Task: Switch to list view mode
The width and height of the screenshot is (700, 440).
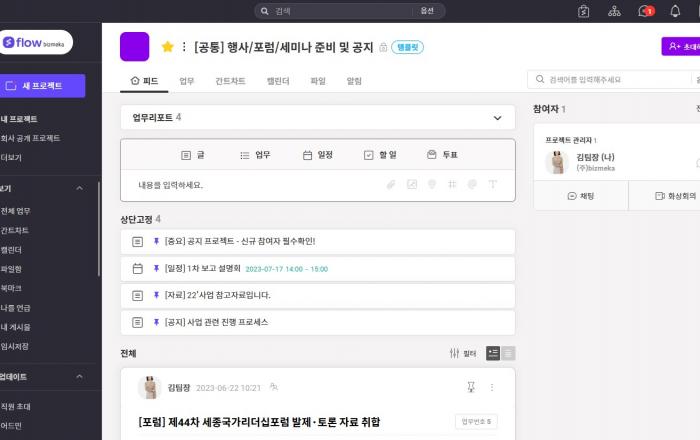Action: (508, 353)
